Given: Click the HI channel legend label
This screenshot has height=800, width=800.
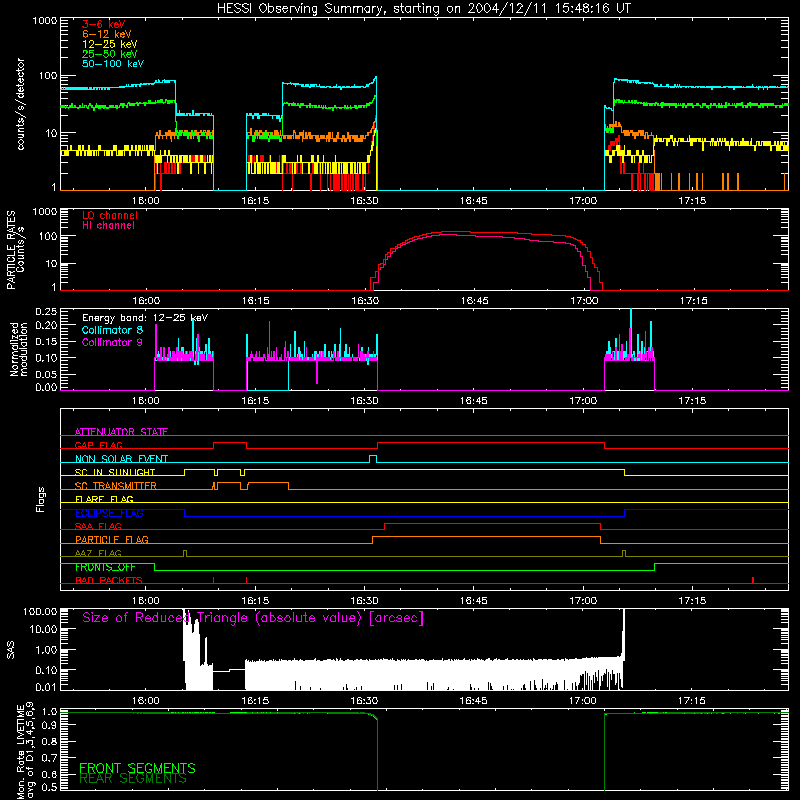Looking at the screenshot, I should coord(108,225).
